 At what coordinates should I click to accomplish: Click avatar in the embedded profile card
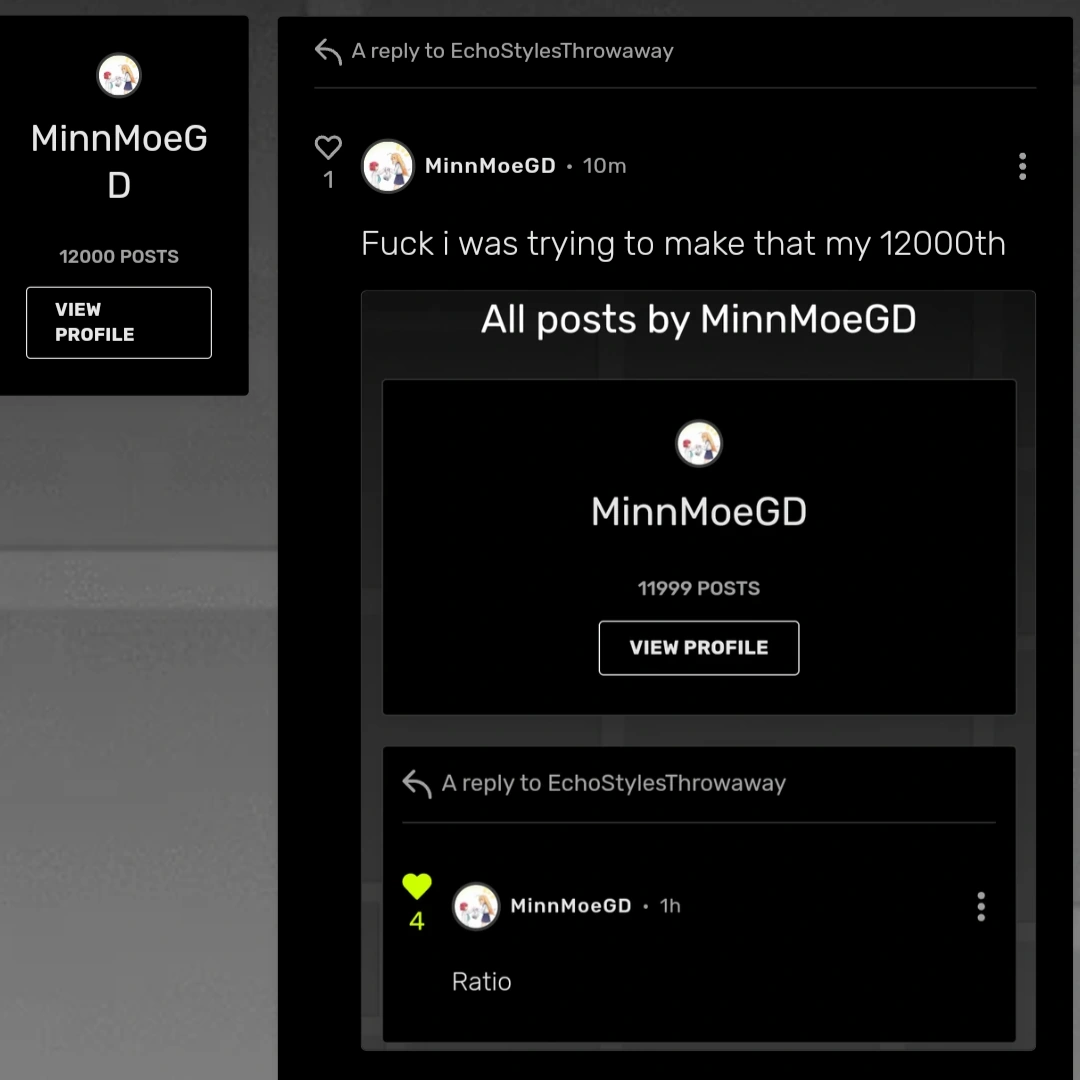699,444
